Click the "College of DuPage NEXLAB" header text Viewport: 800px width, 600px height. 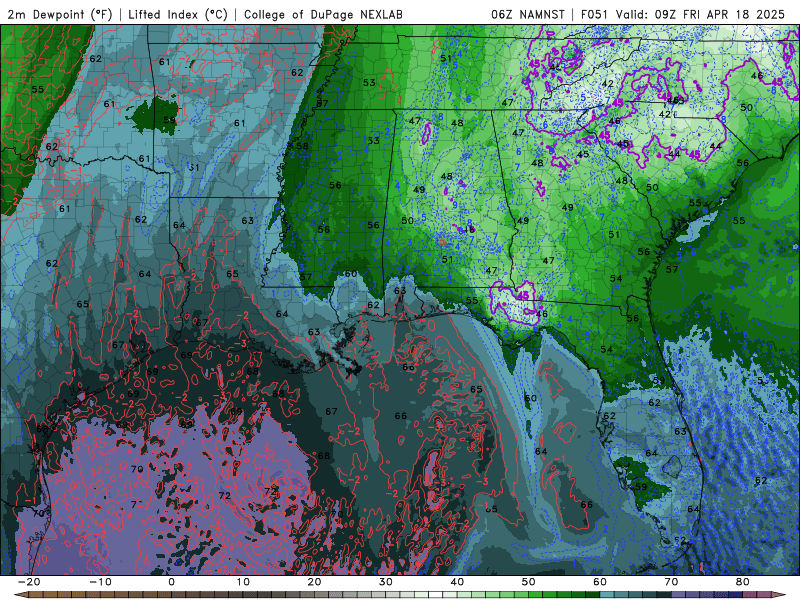tap(323, 14)
